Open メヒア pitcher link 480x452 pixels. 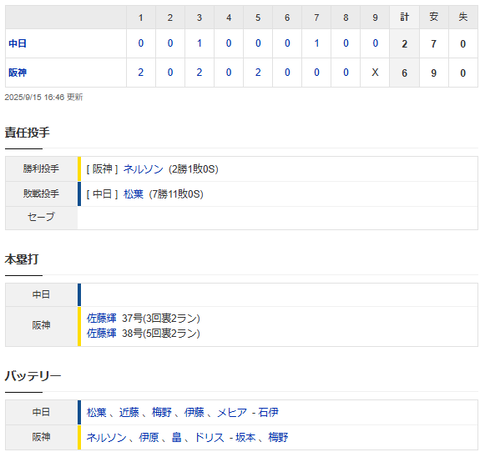tap(232, 412)
